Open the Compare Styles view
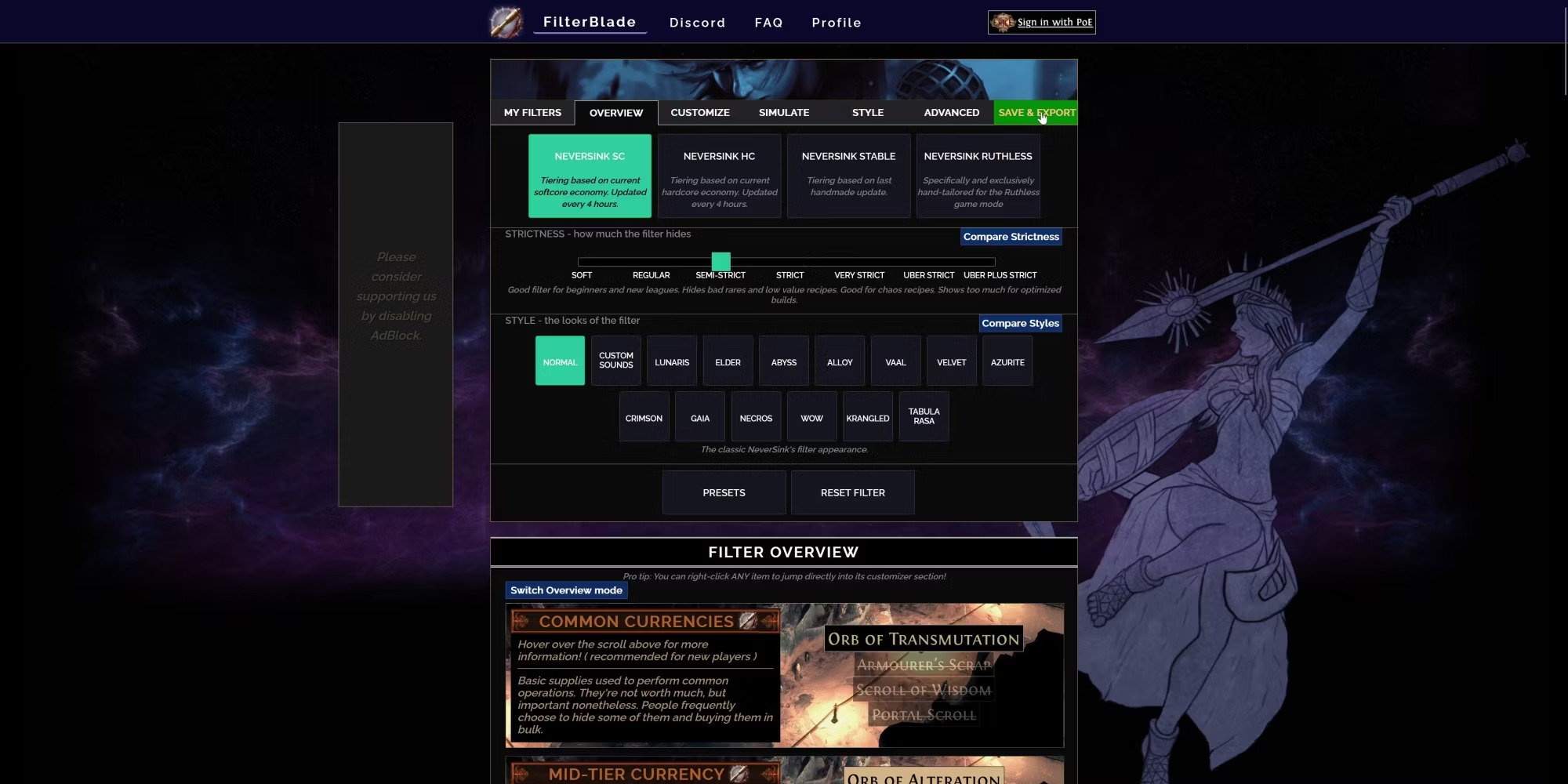Screen dimensions: 1568x784 tap(1020, 323)
